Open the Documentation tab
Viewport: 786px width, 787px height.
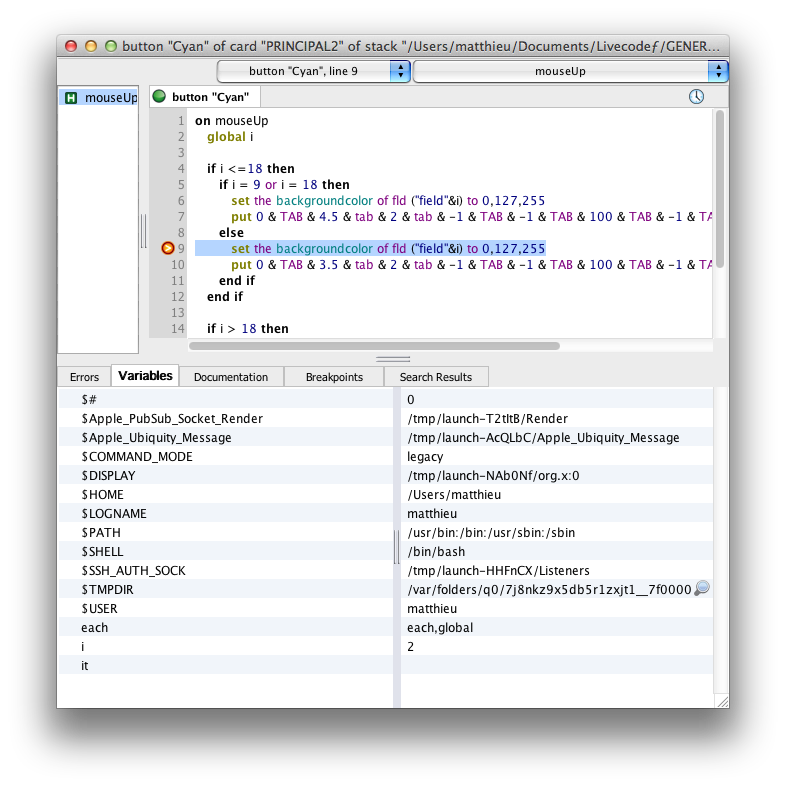[x=231, y=377]
